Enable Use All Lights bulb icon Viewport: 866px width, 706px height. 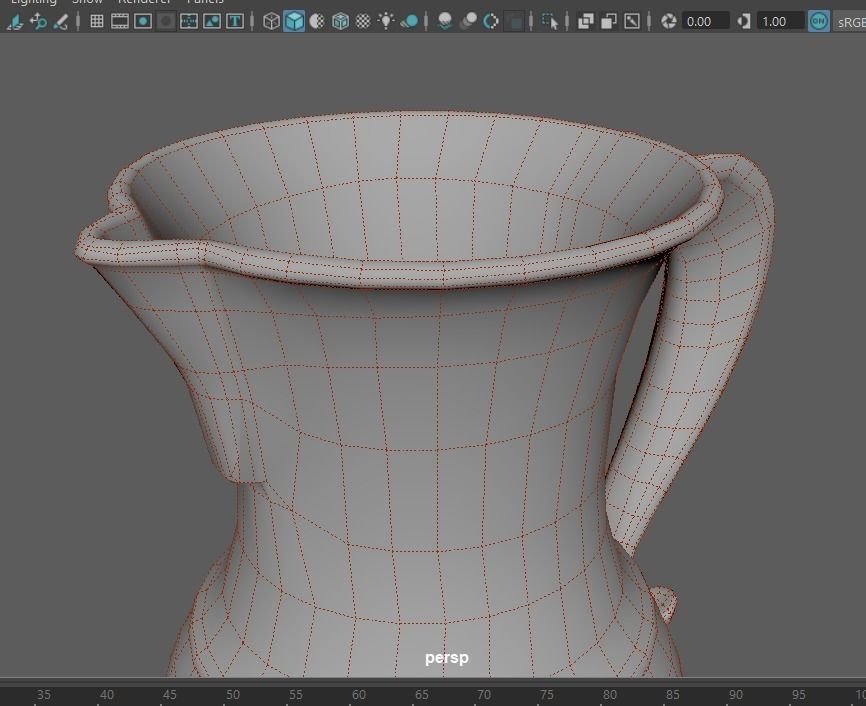pyautogui.click(x=386, y=22)
